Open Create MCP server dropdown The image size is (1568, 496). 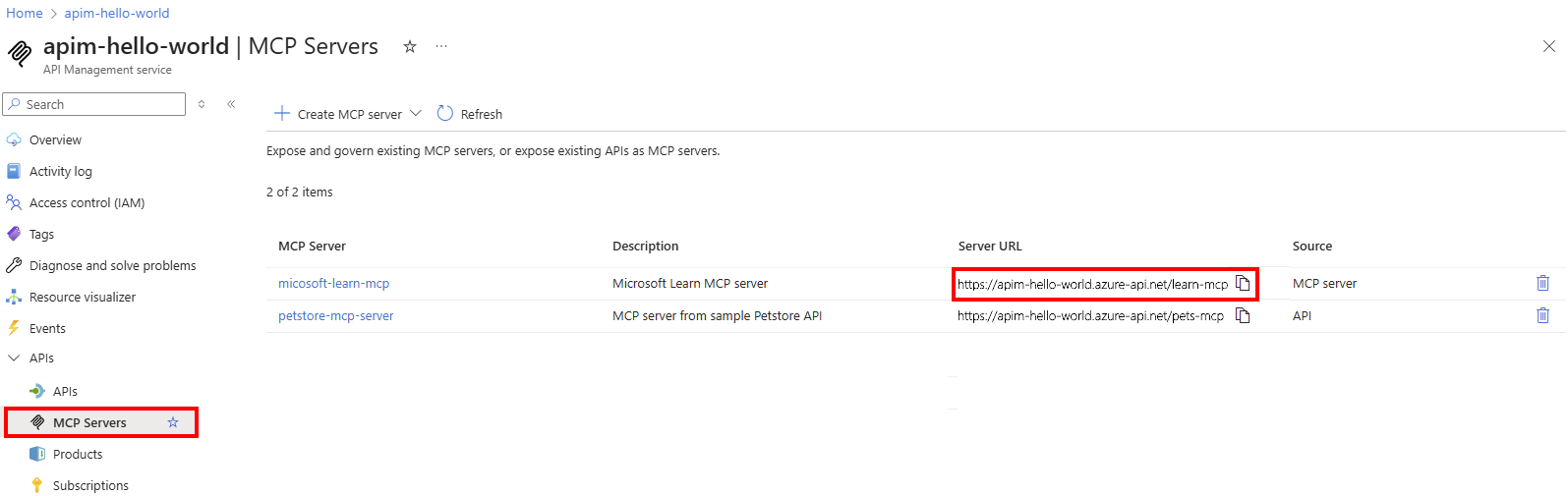tap(348, 114)
